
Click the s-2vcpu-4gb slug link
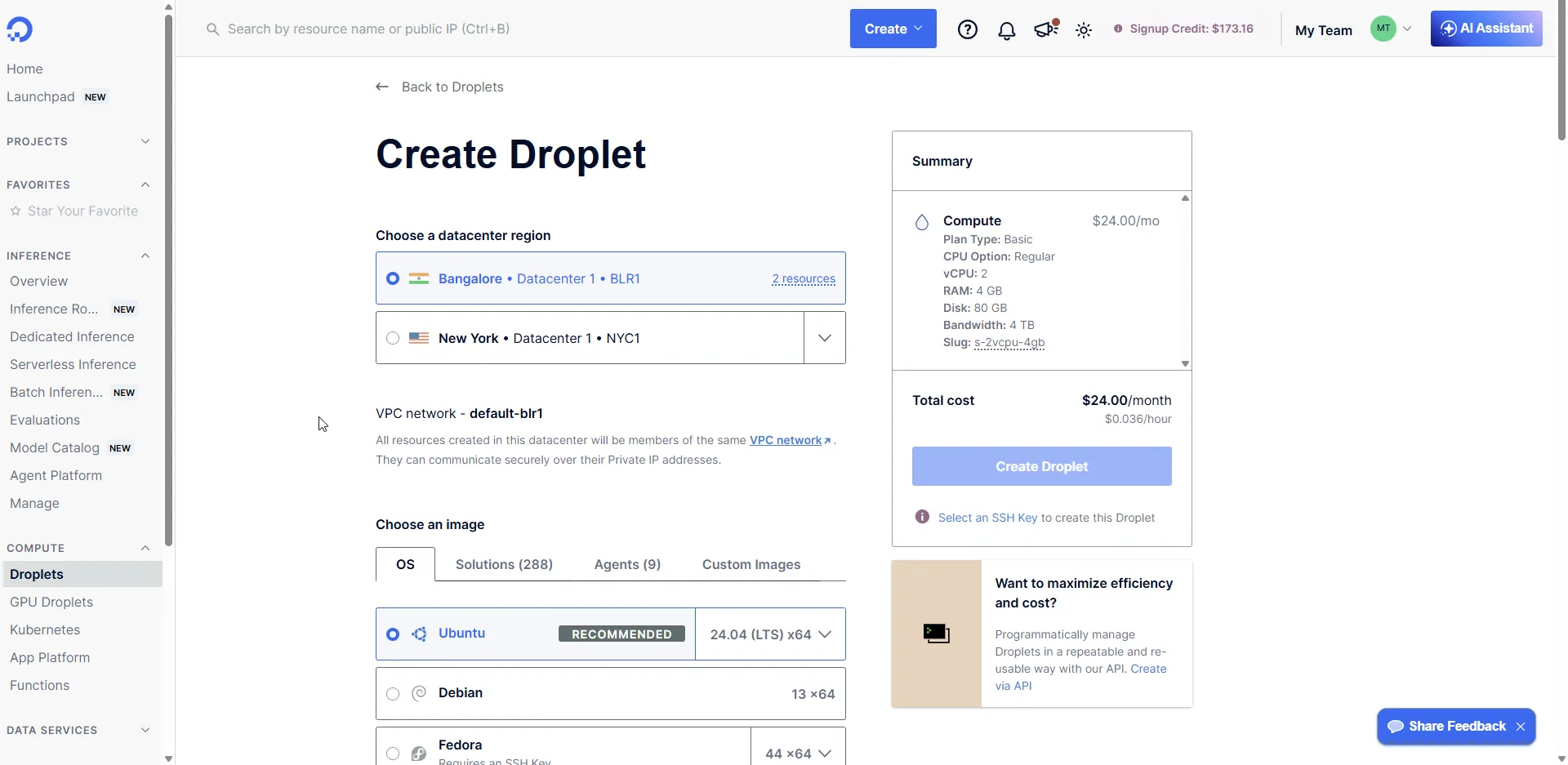[1009, 342]
